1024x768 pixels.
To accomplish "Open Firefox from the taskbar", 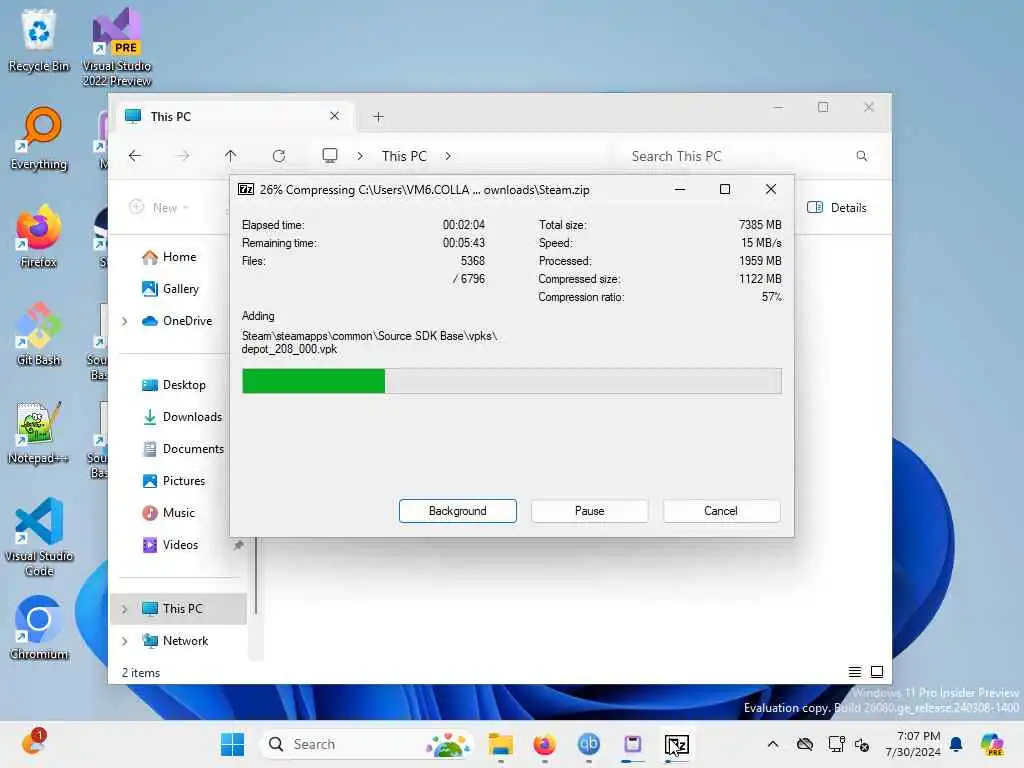I will [545, 744].
